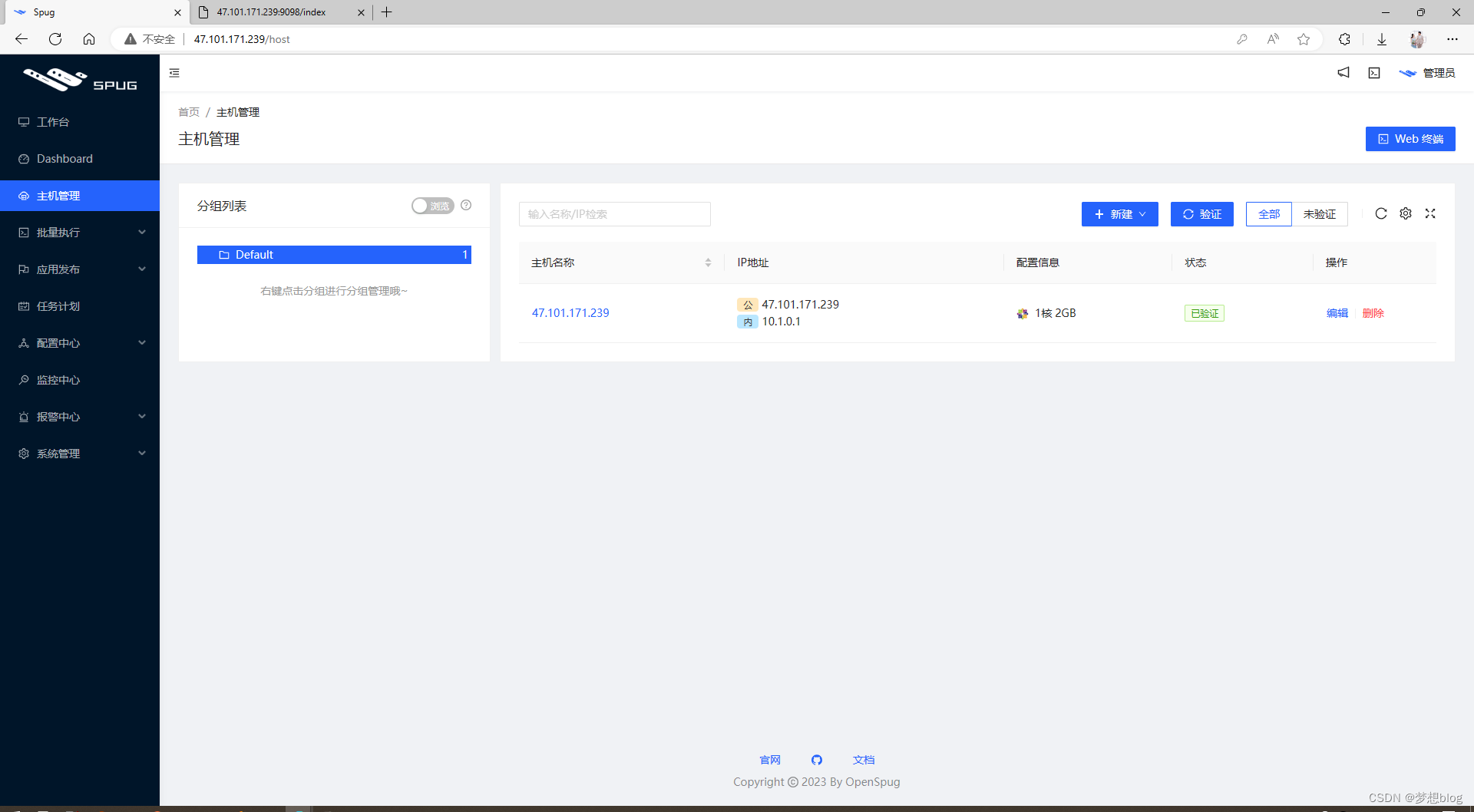Click the 不安全 site security warning
This screenshot has width=1474, height=812.
click(150, 39)
